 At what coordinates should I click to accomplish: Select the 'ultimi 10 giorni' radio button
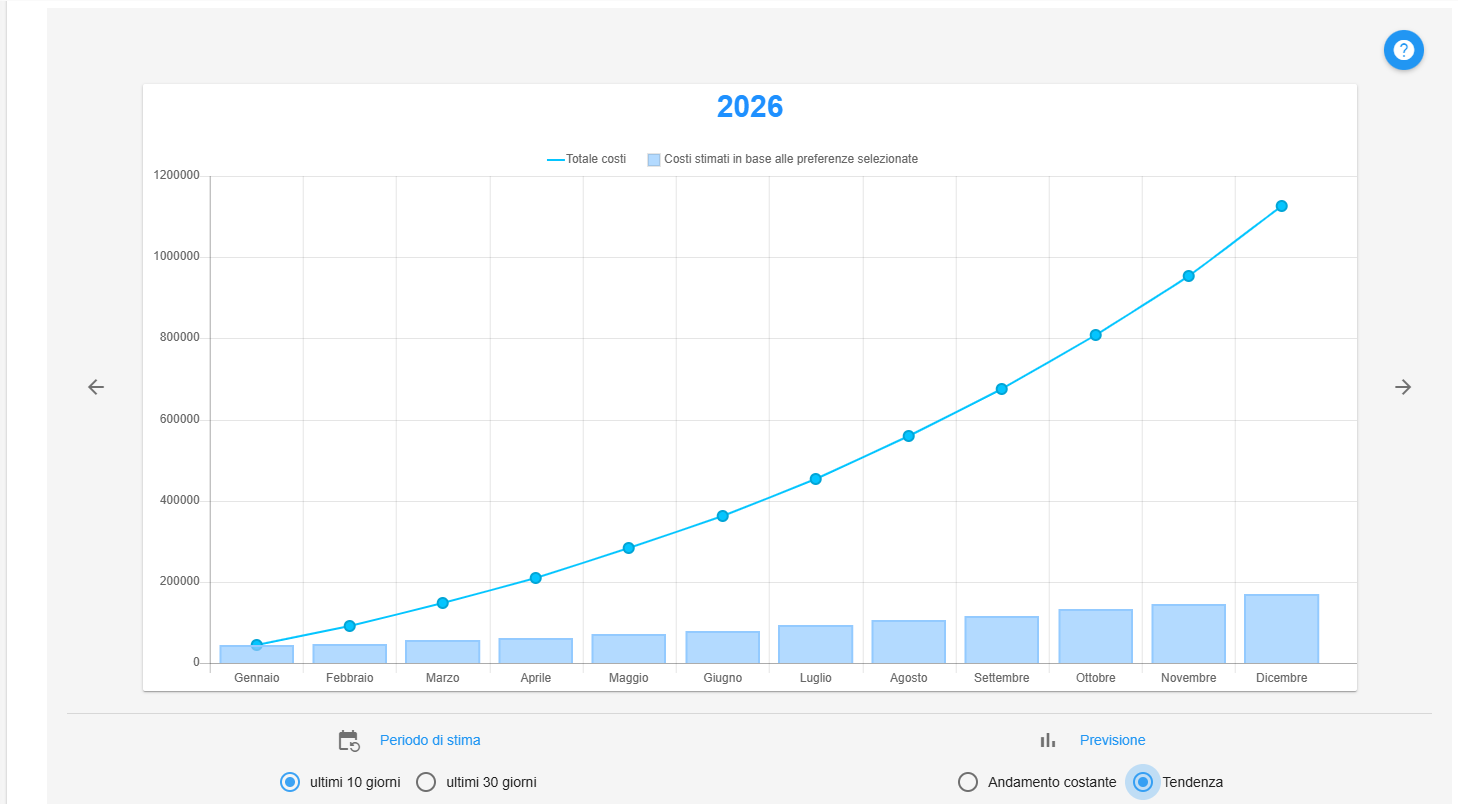[290, 782]
